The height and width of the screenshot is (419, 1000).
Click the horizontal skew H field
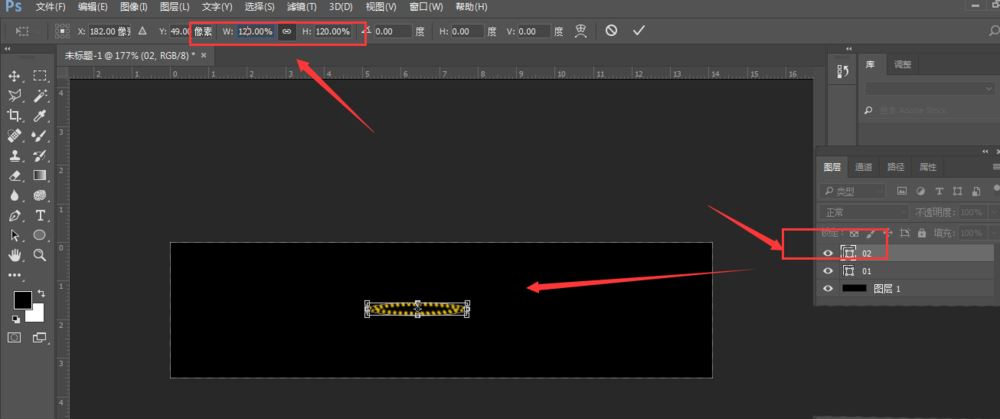(x=468, y=31)
